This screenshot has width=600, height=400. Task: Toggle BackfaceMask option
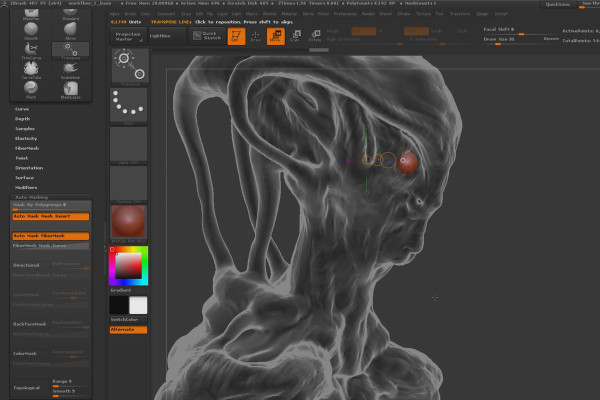point(29,324)
